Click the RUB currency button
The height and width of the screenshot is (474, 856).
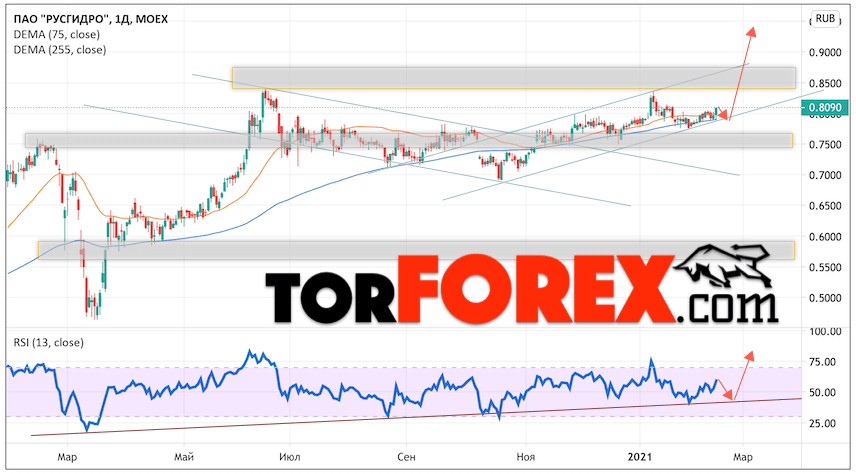point(825,19)
